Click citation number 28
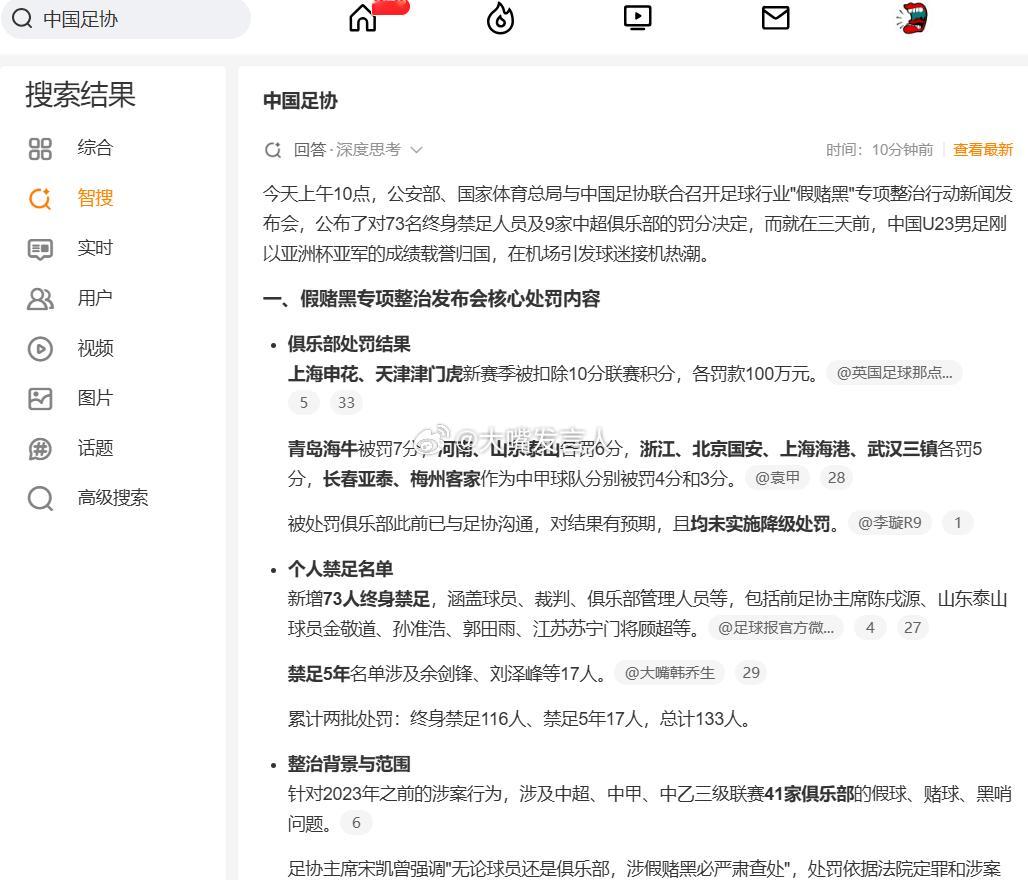 [836, 478]
